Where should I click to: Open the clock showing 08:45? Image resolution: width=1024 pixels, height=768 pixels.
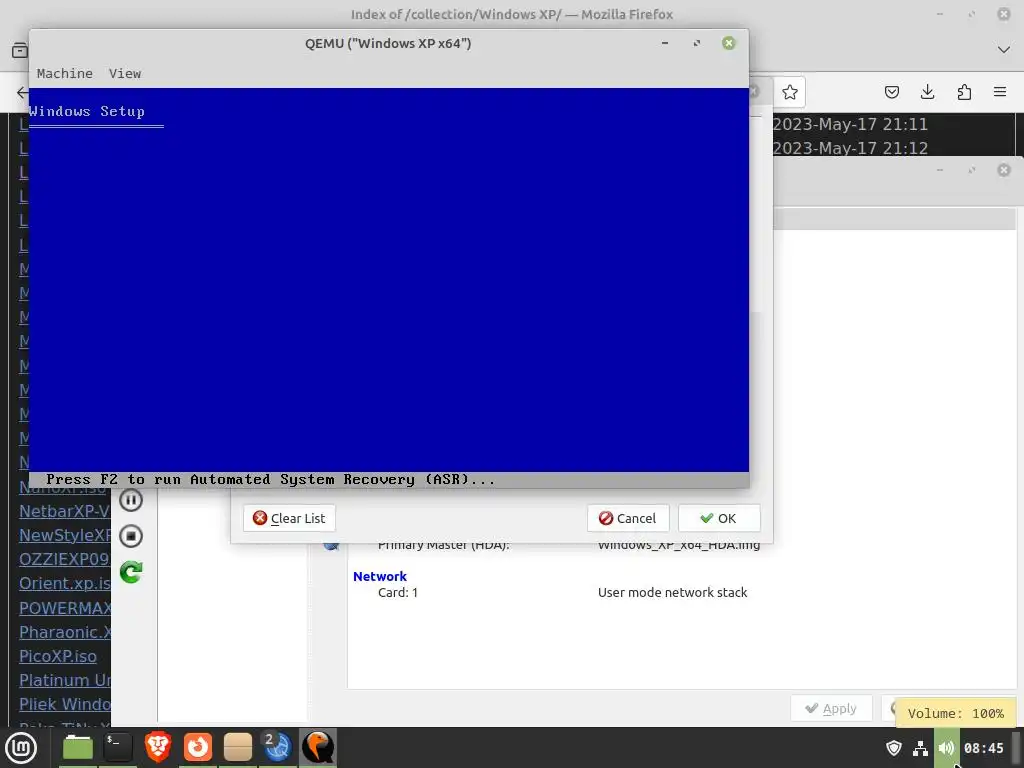pos(984,748)
